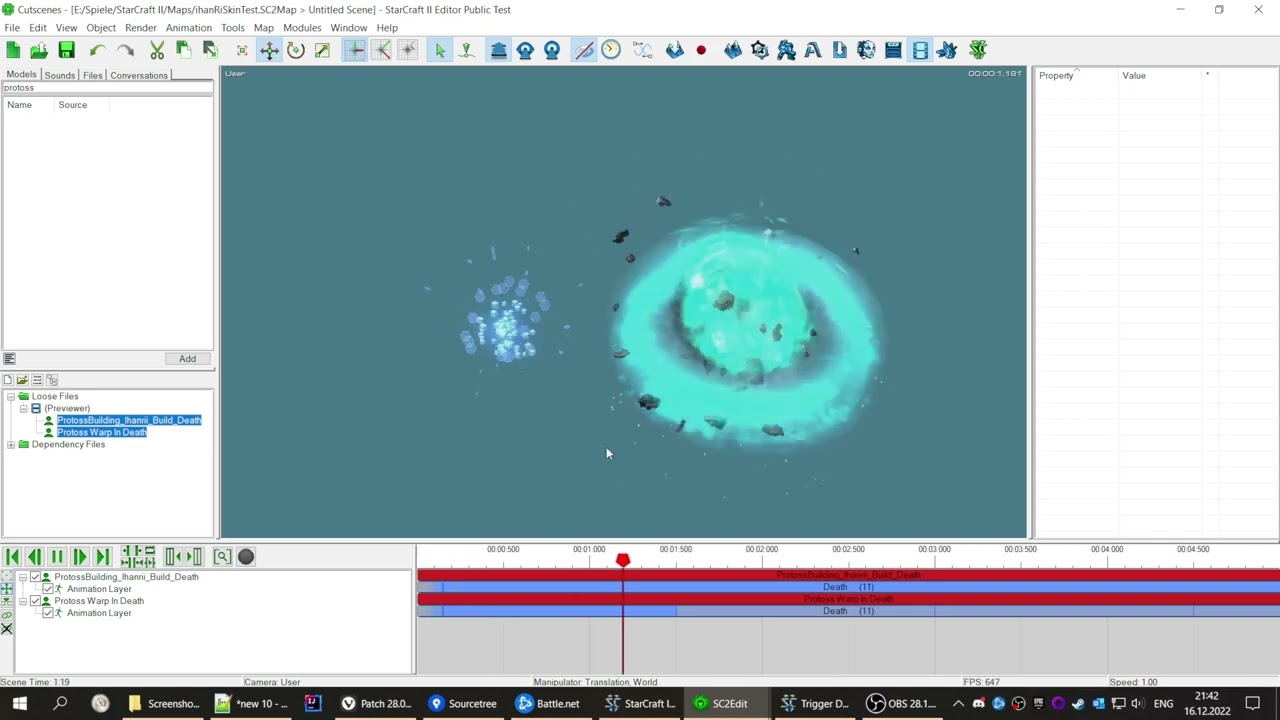Click the Open file toolbar icon

[39, 50]
